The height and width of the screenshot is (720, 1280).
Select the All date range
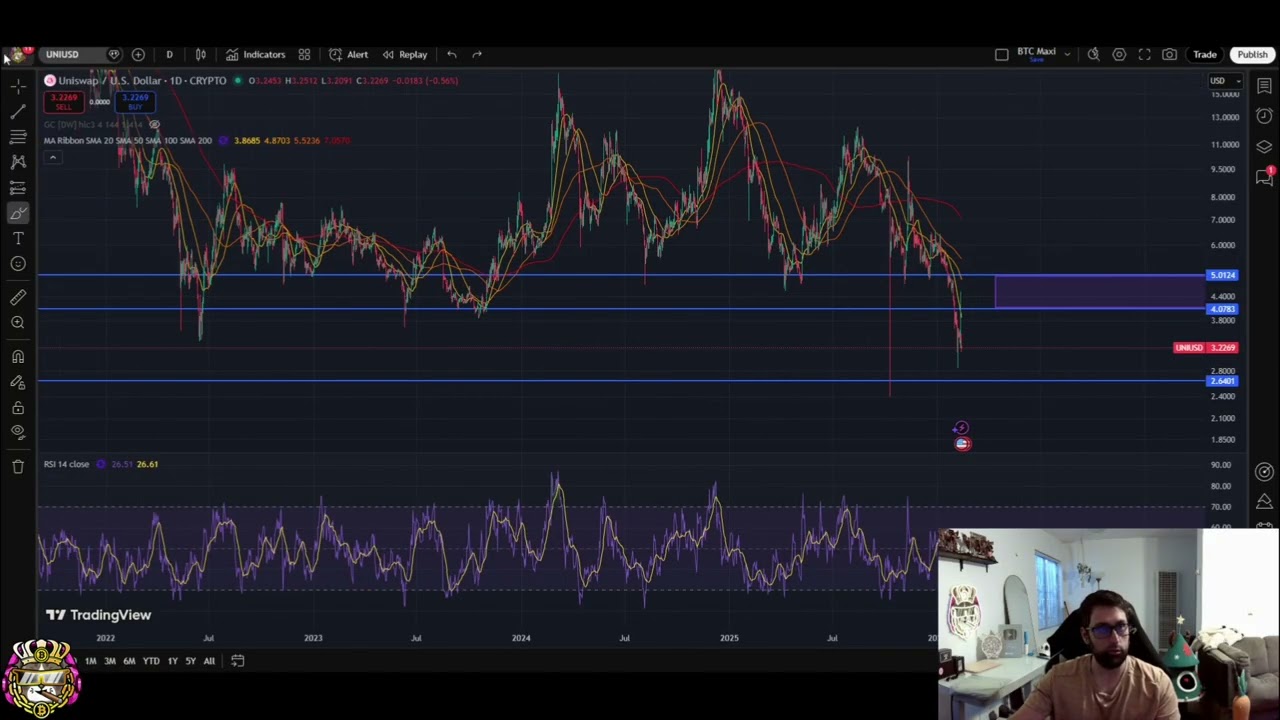[x=209, y=661]
